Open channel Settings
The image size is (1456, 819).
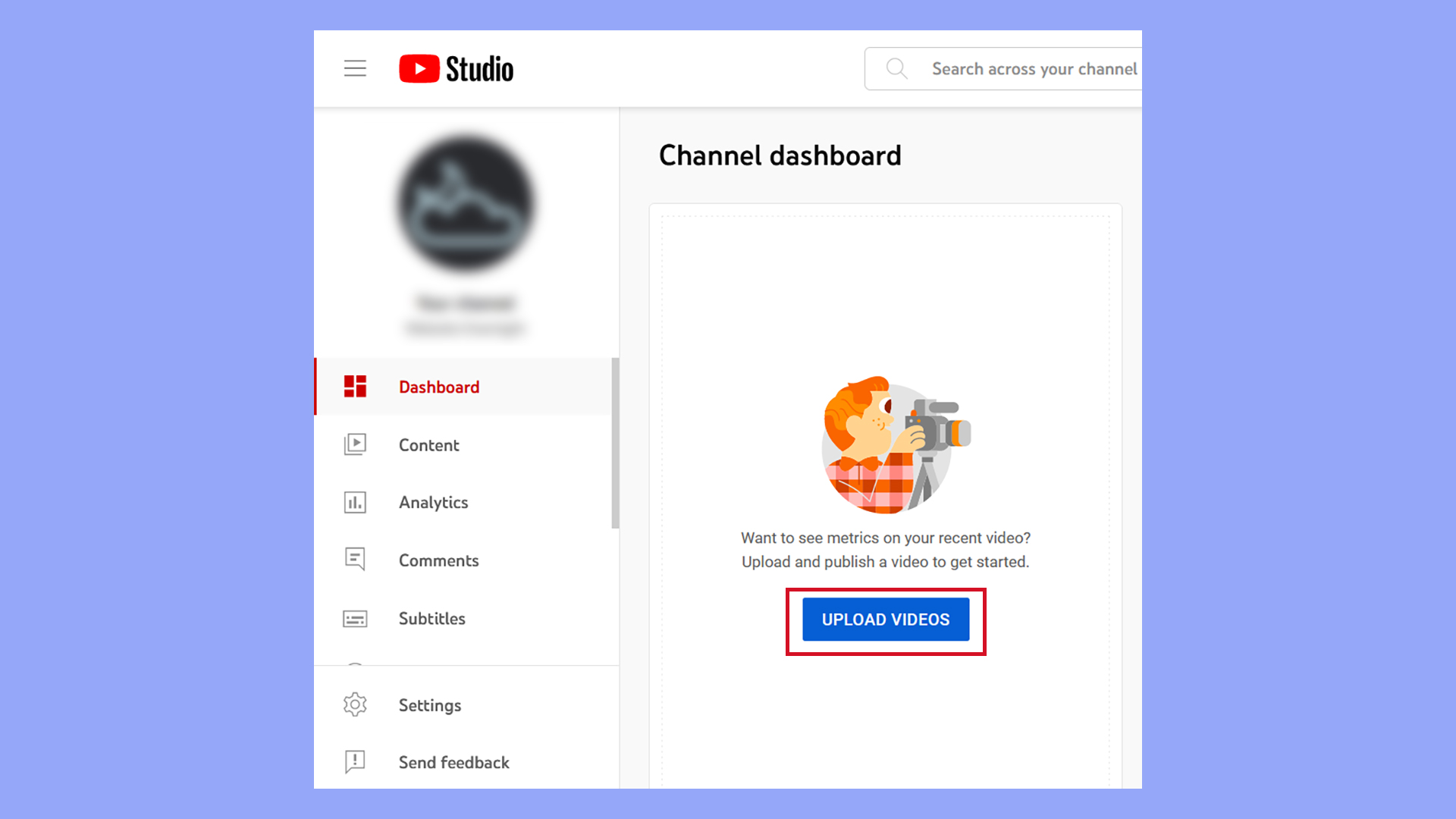[429, 704]
